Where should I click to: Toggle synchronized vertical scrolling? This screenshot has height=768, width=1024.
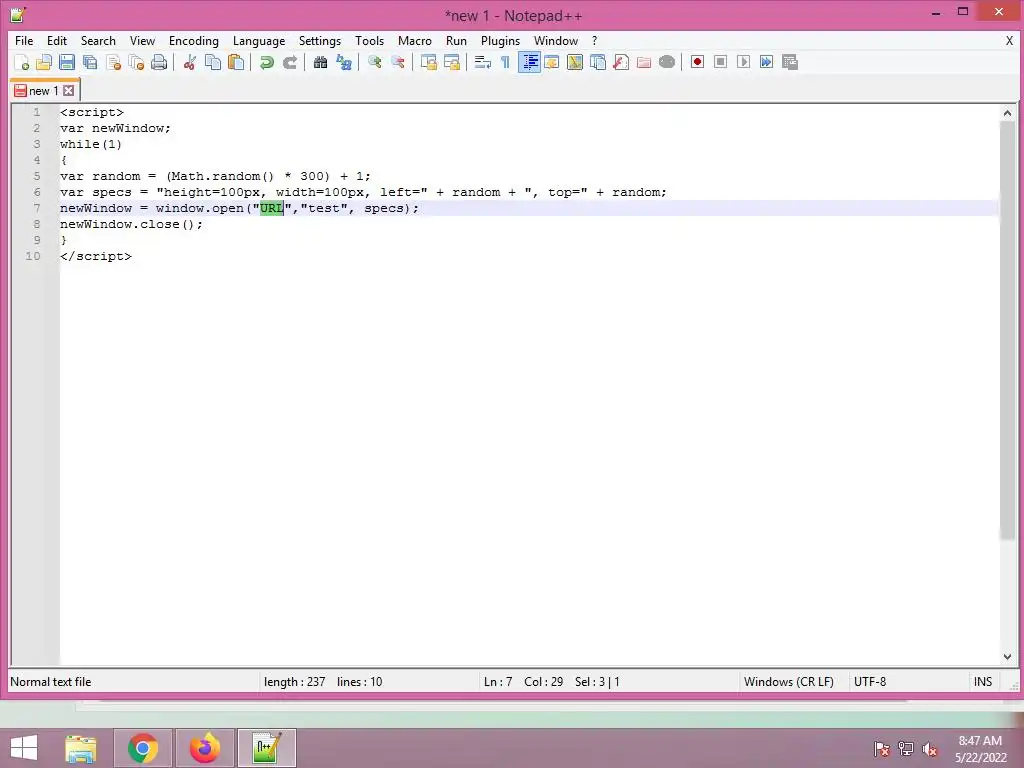click(x=428, y=62)
